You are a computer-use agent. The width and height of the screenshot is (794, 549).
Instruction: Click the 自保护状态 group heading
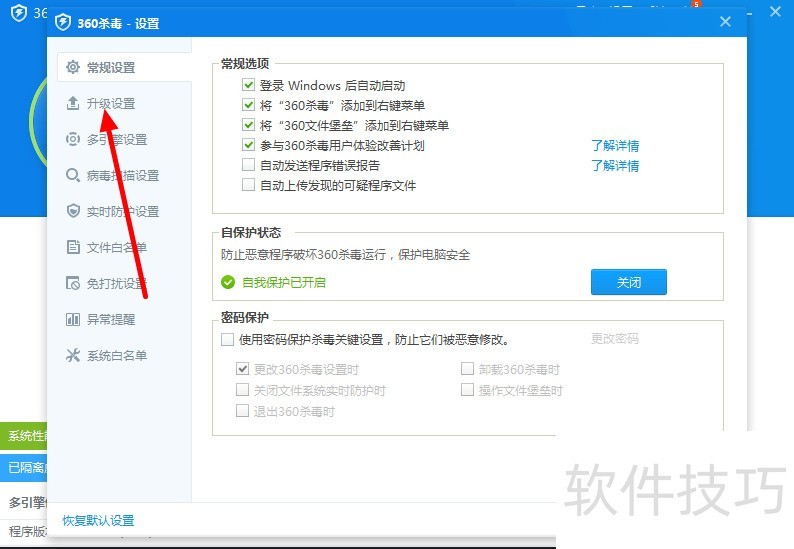[251, 232]
